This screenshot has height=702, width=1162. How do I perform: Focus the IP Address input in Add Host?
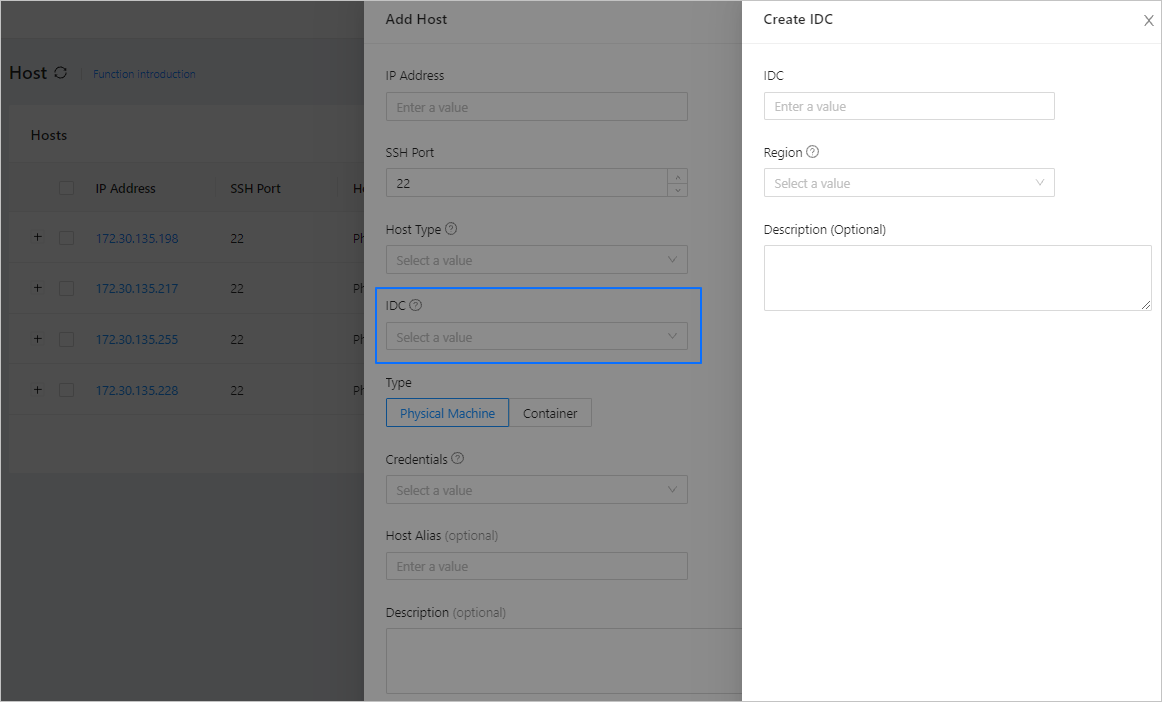(x=537, y=107)
